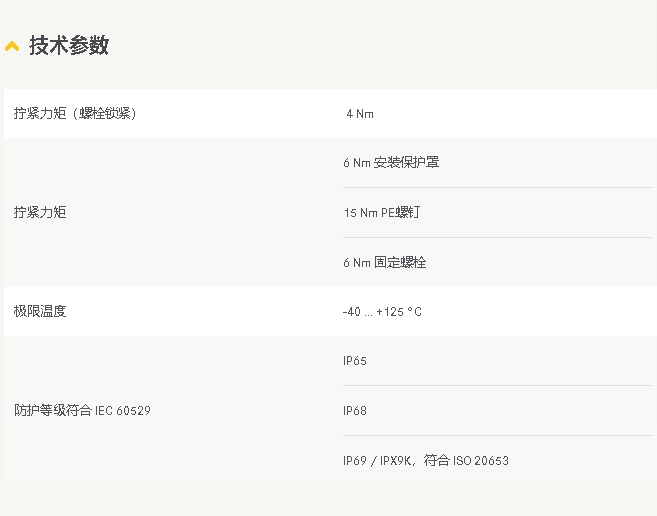Click the °C unit in temperature row

(414, 312)
